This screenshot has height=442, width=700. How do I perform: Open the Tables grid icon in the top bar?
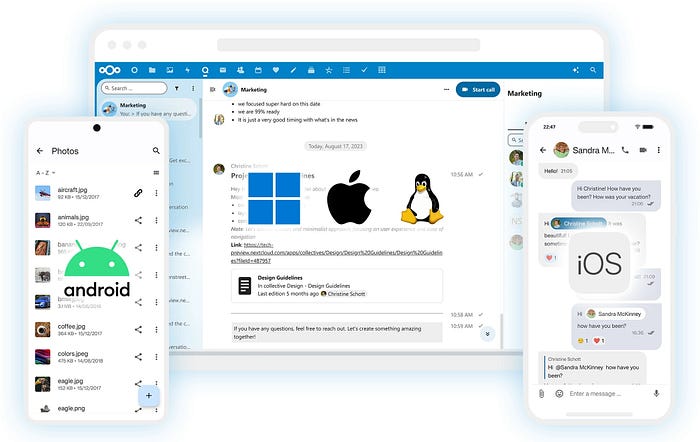click(382, 70)
